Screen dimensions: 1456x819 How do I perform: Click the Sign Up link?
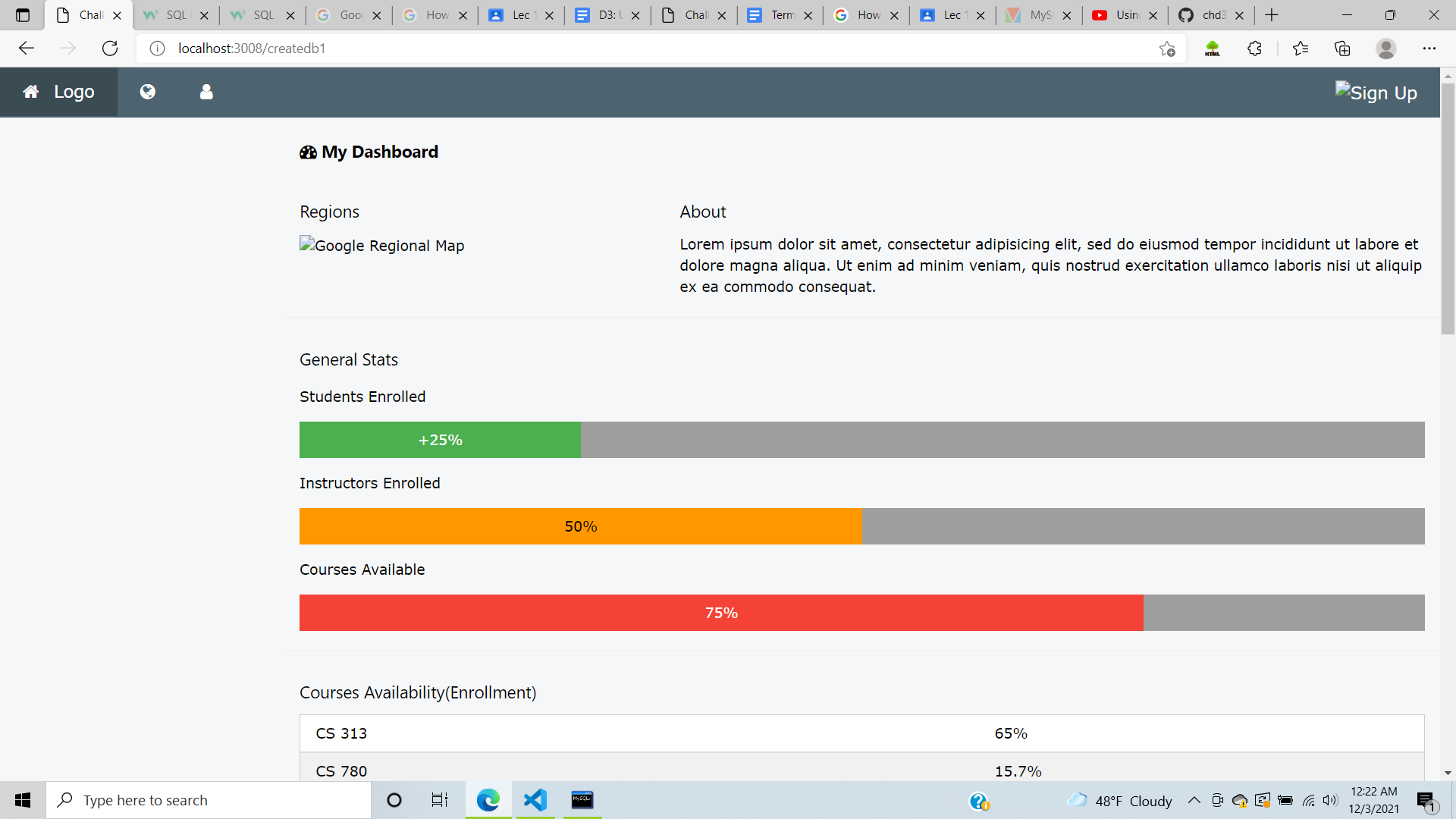coord(1376,92)
